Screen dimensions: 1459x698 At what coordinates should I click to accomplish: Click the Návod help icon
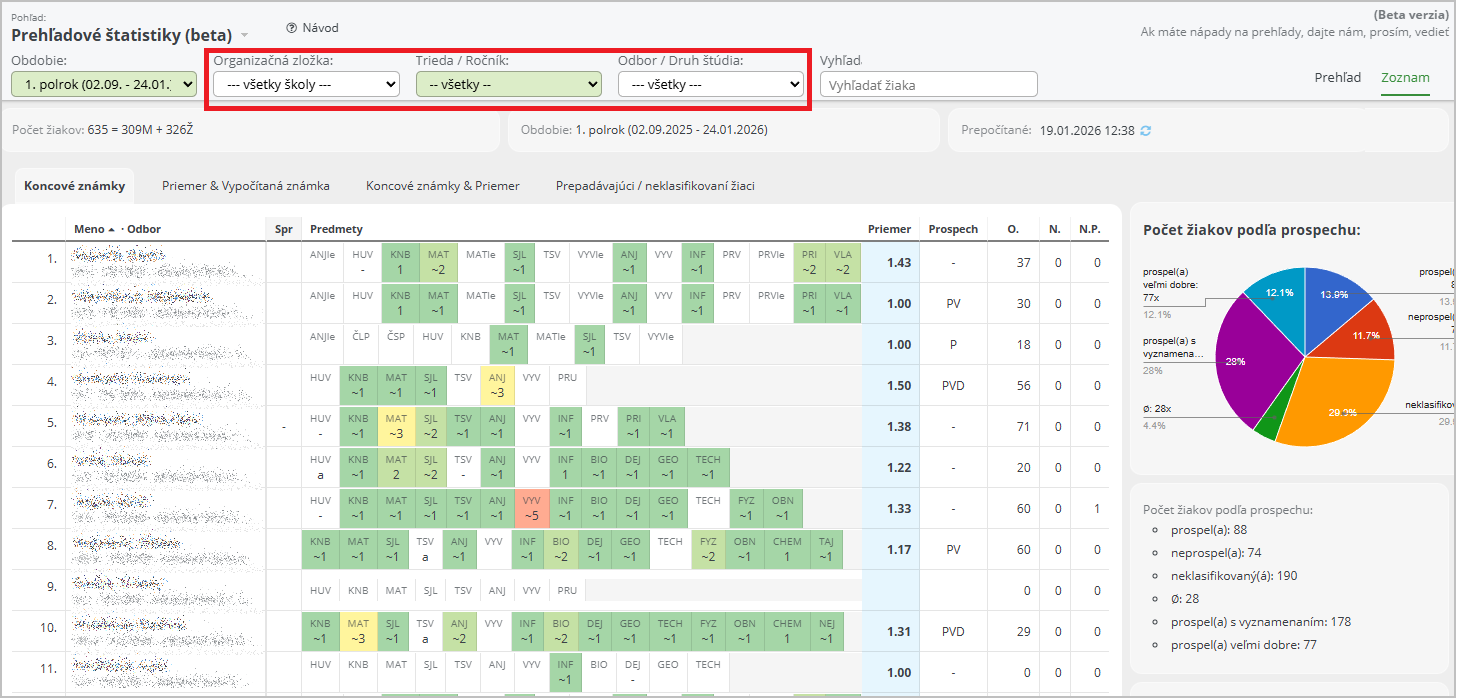pos(292,28)
